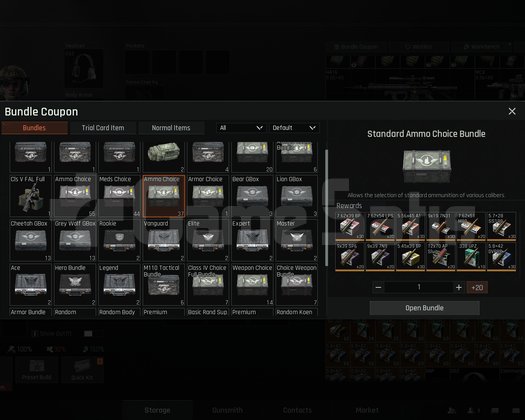The image size is (525, 420).
Task: Pick the 9x19 7N31 ammo reward
Action: [x=441, y=226]
